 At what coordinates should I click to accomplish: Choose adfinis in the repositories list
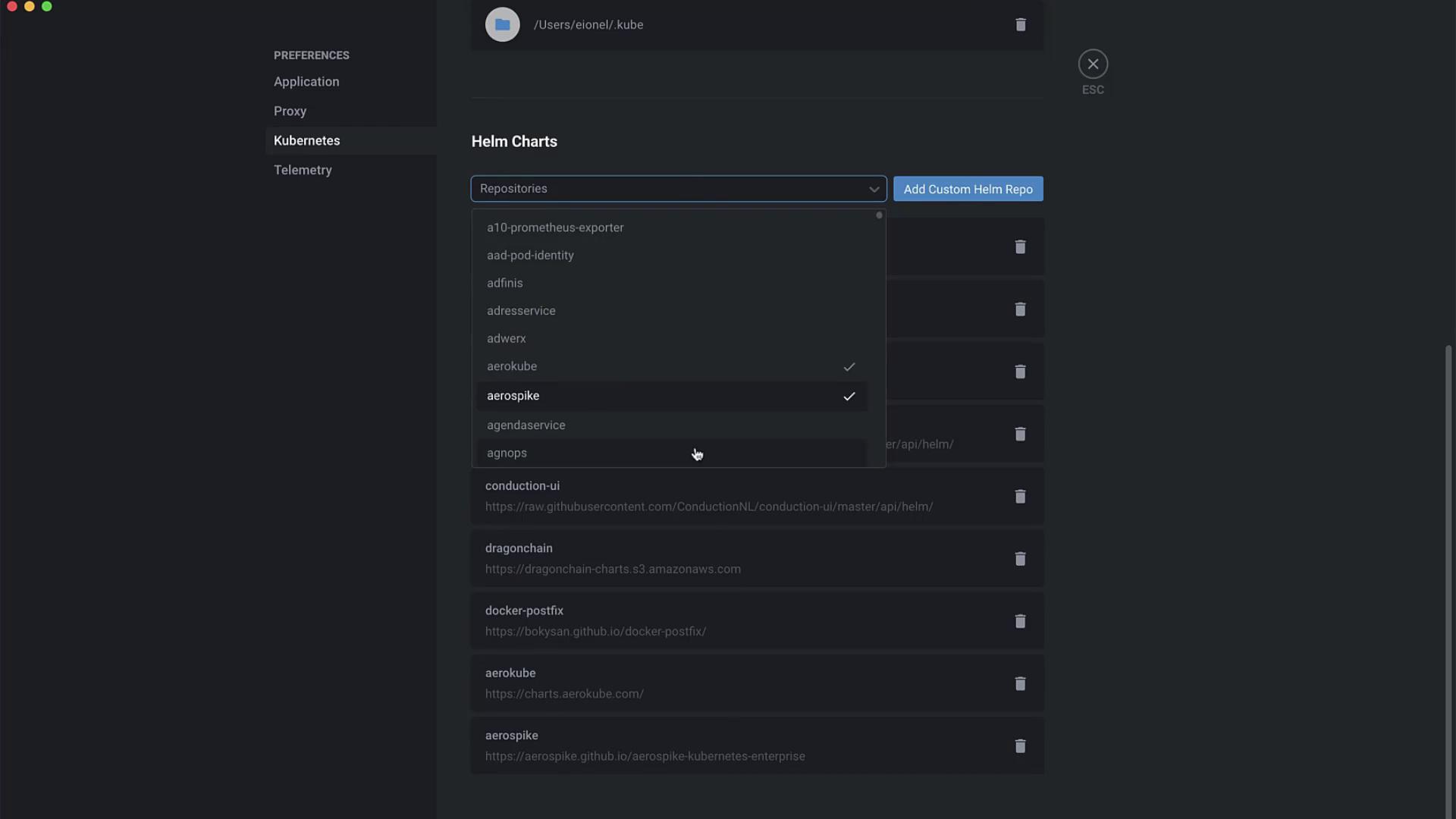[x=505, y=283]
